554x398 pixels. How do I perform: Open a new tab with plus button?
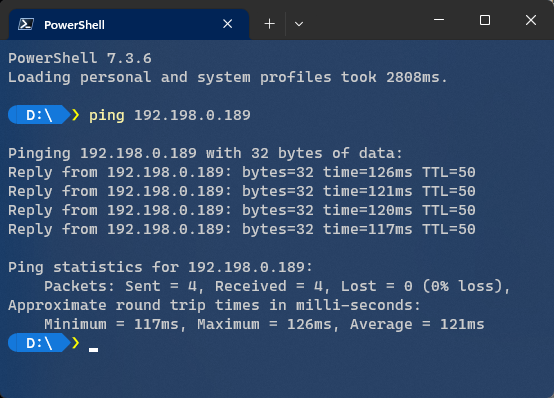[x=270, y=24]
